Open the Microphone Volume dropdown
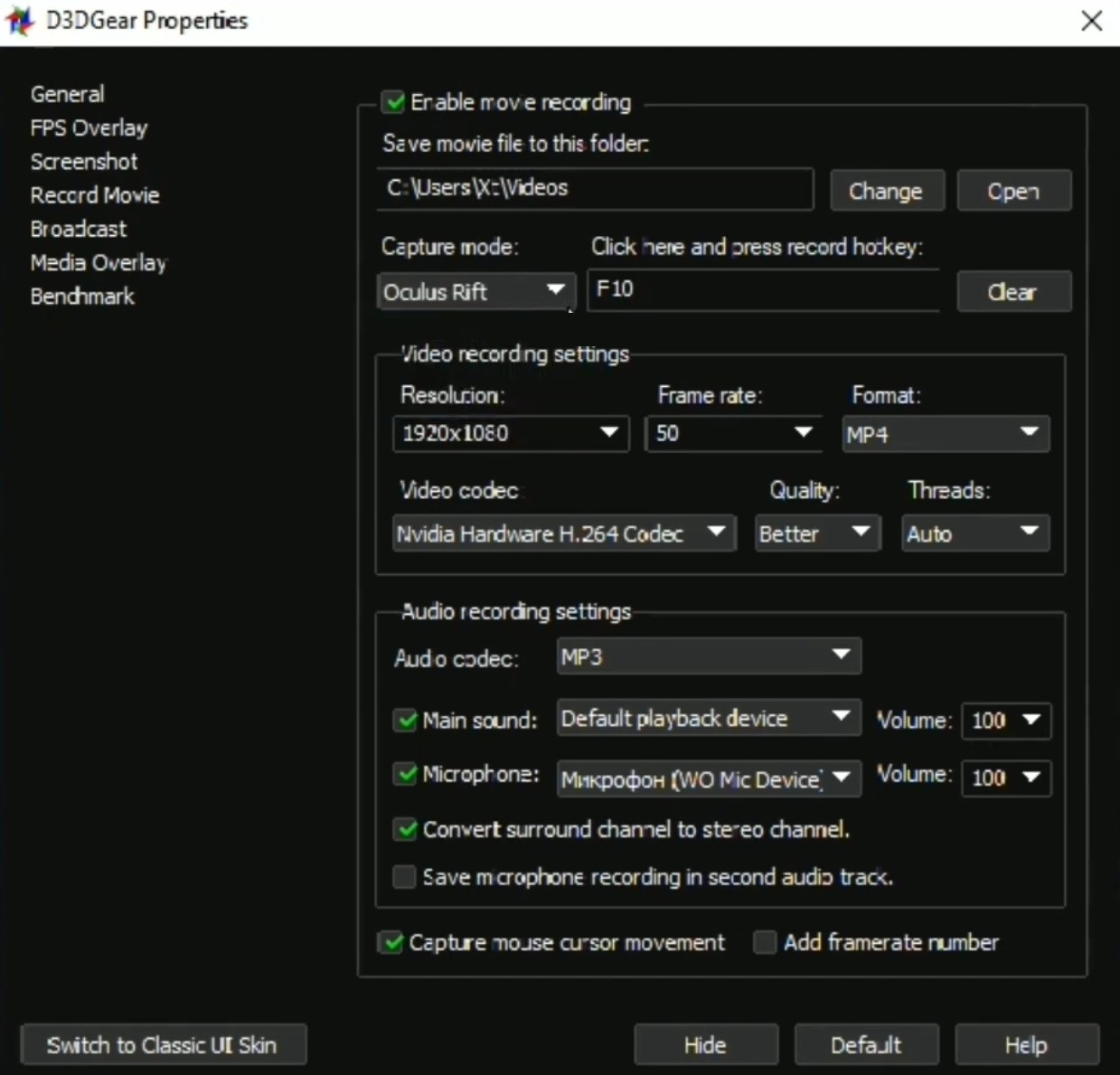The image size is (1120, 1075). point(1006,778)
